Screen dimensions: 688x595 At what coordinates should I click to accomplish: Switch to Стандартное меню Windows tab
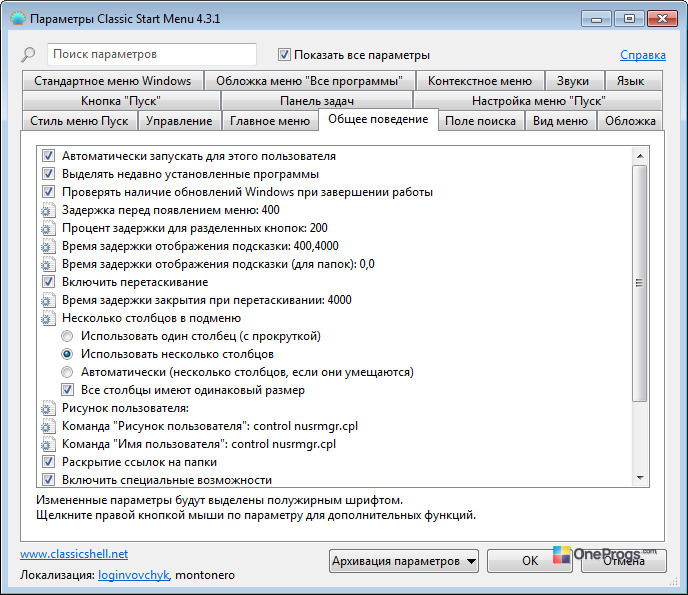(x=112, y=81)
